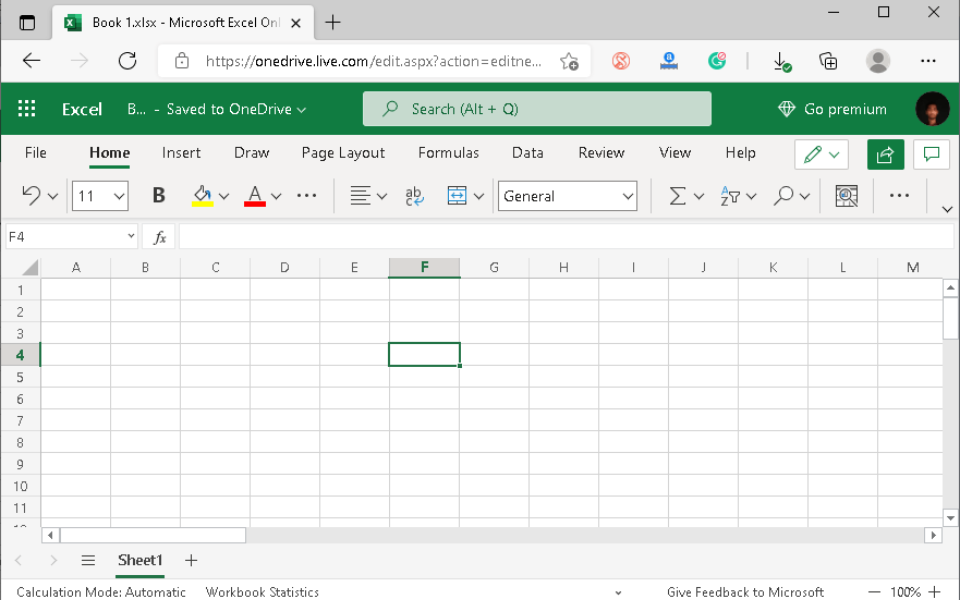960x600 pixels.
Task: Open the Grammarly extension icon
Action: [716, 61]
